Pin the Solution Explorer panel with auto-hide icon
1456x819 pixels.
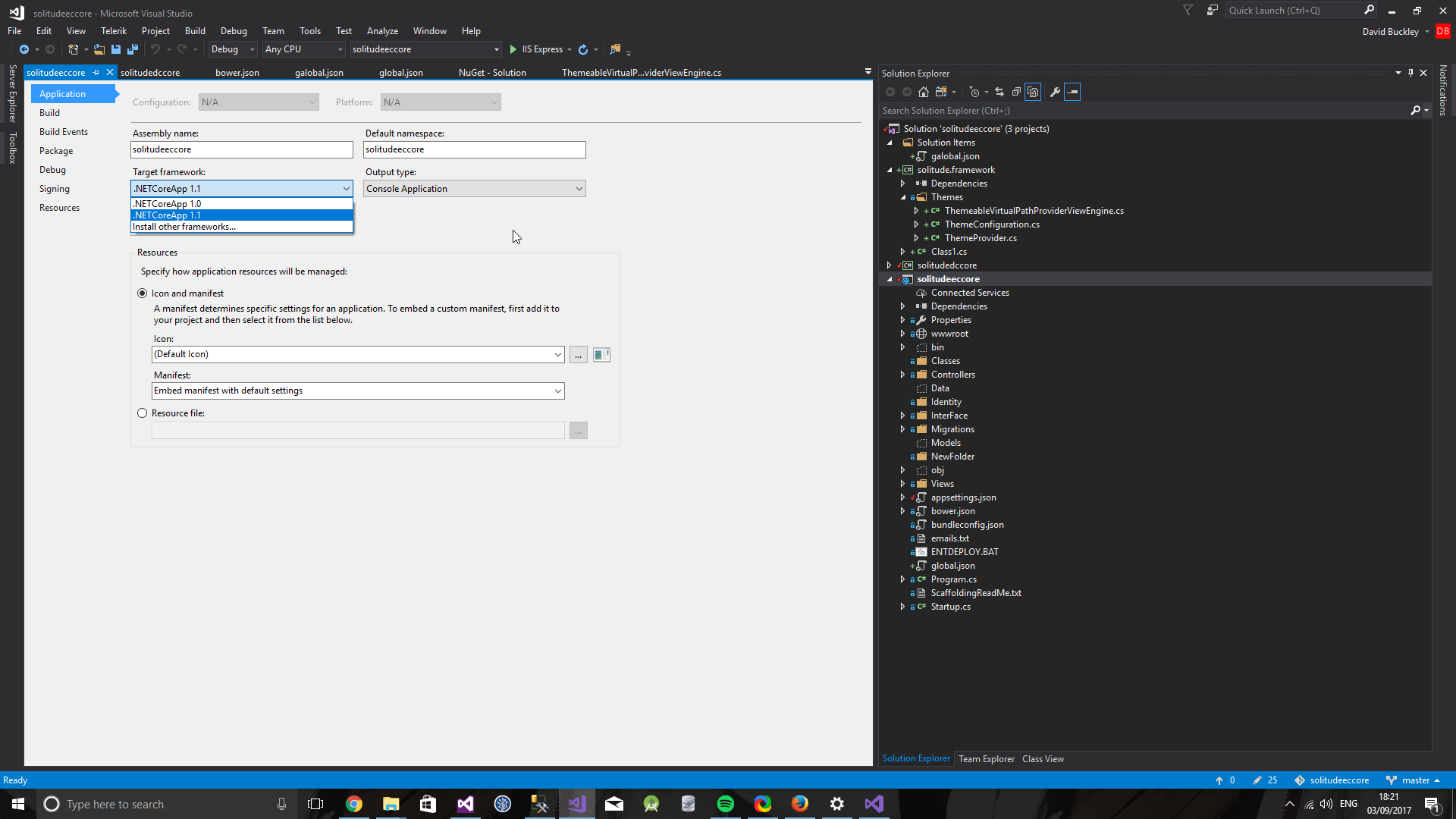coord(1410,73)
